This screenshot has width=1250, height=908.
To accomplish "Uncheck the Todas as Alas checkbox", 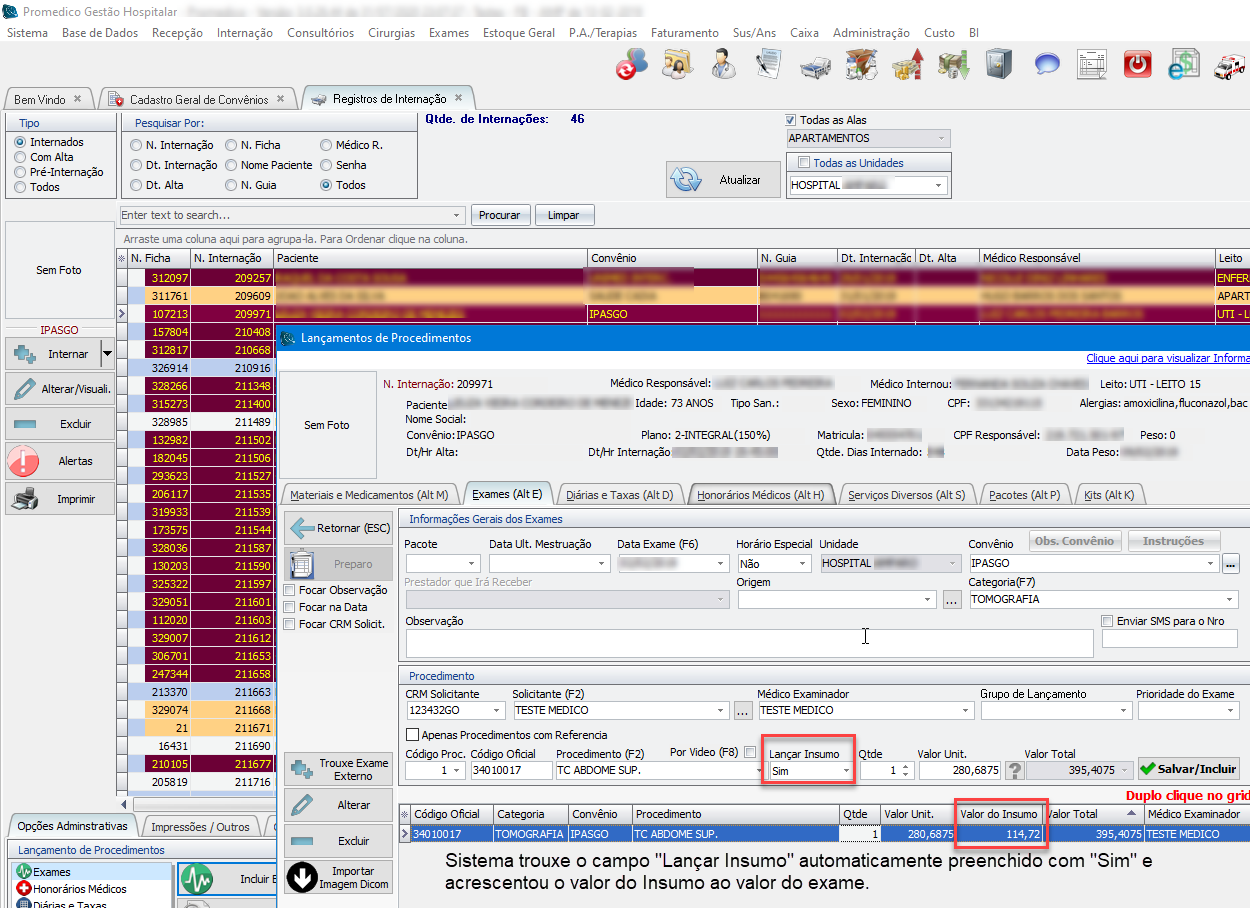I will (x=792, y=120).
